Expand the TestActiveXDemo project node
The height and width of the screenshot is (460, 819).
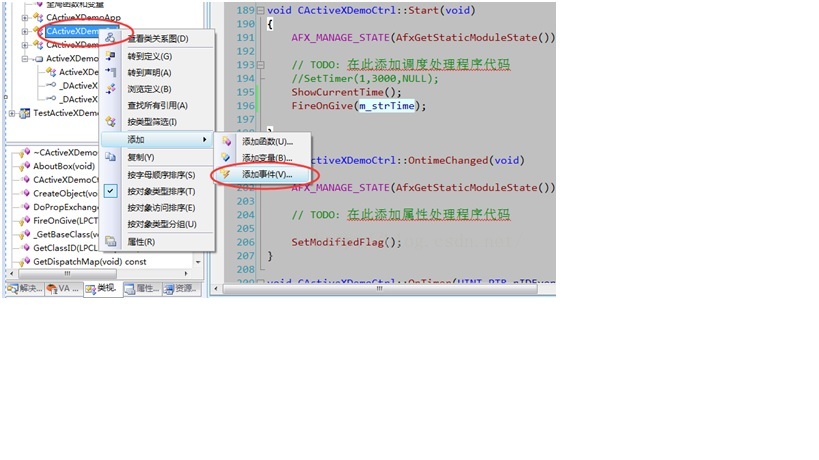click(11, 113)
